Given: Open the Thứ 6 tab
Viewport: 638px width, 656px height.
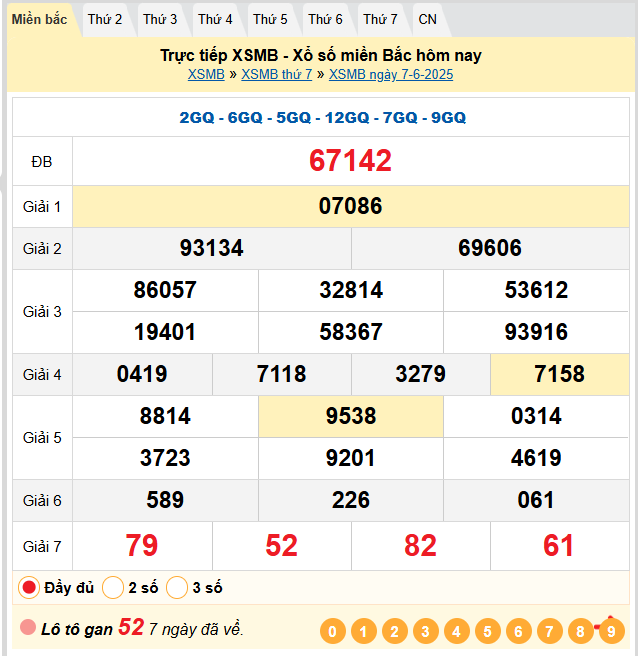Looking at the screenshot, I should 325,20.
